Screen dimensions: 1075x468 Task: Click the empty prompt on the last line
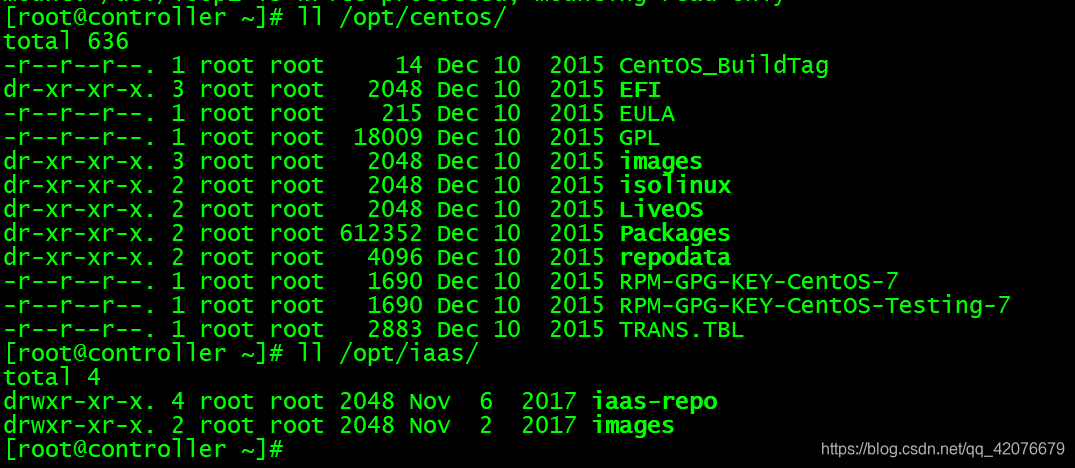point(143,449)
